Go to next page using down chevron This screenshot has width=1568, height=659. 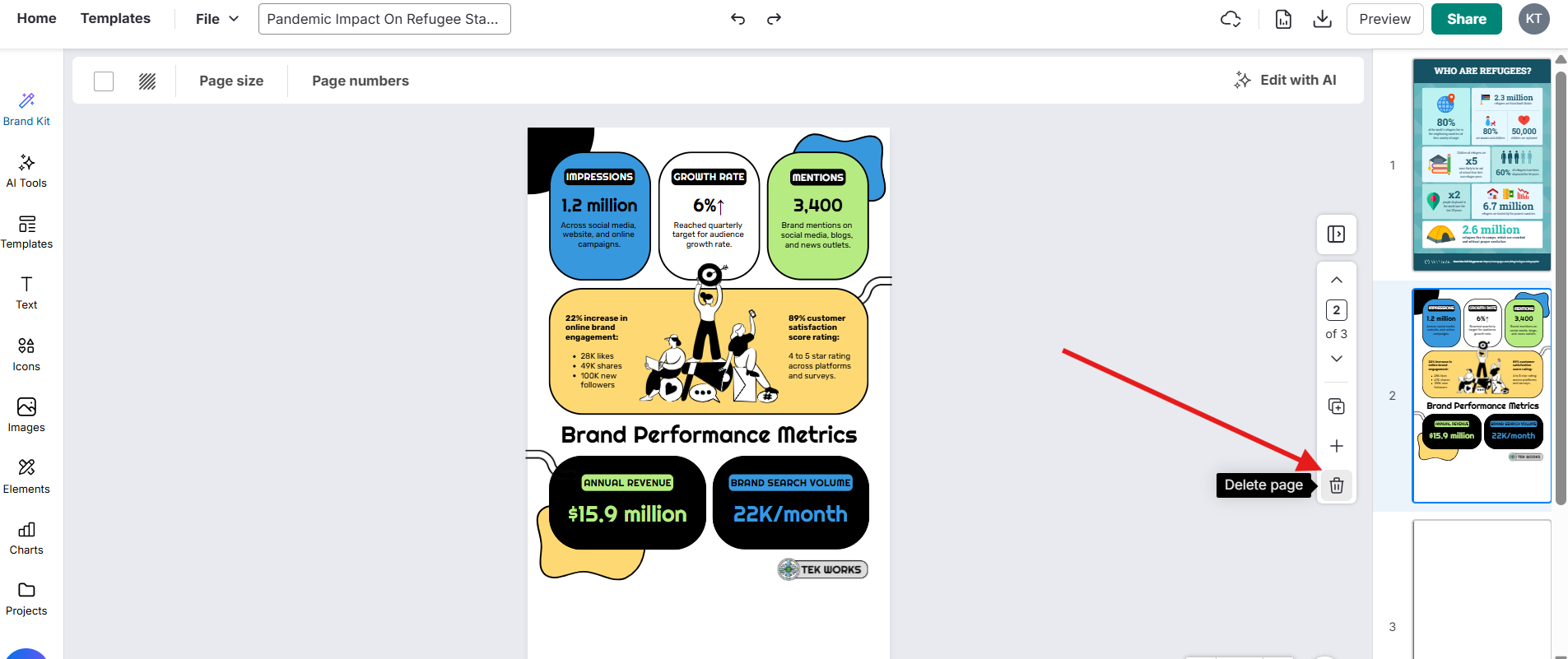pos(1336,359)
